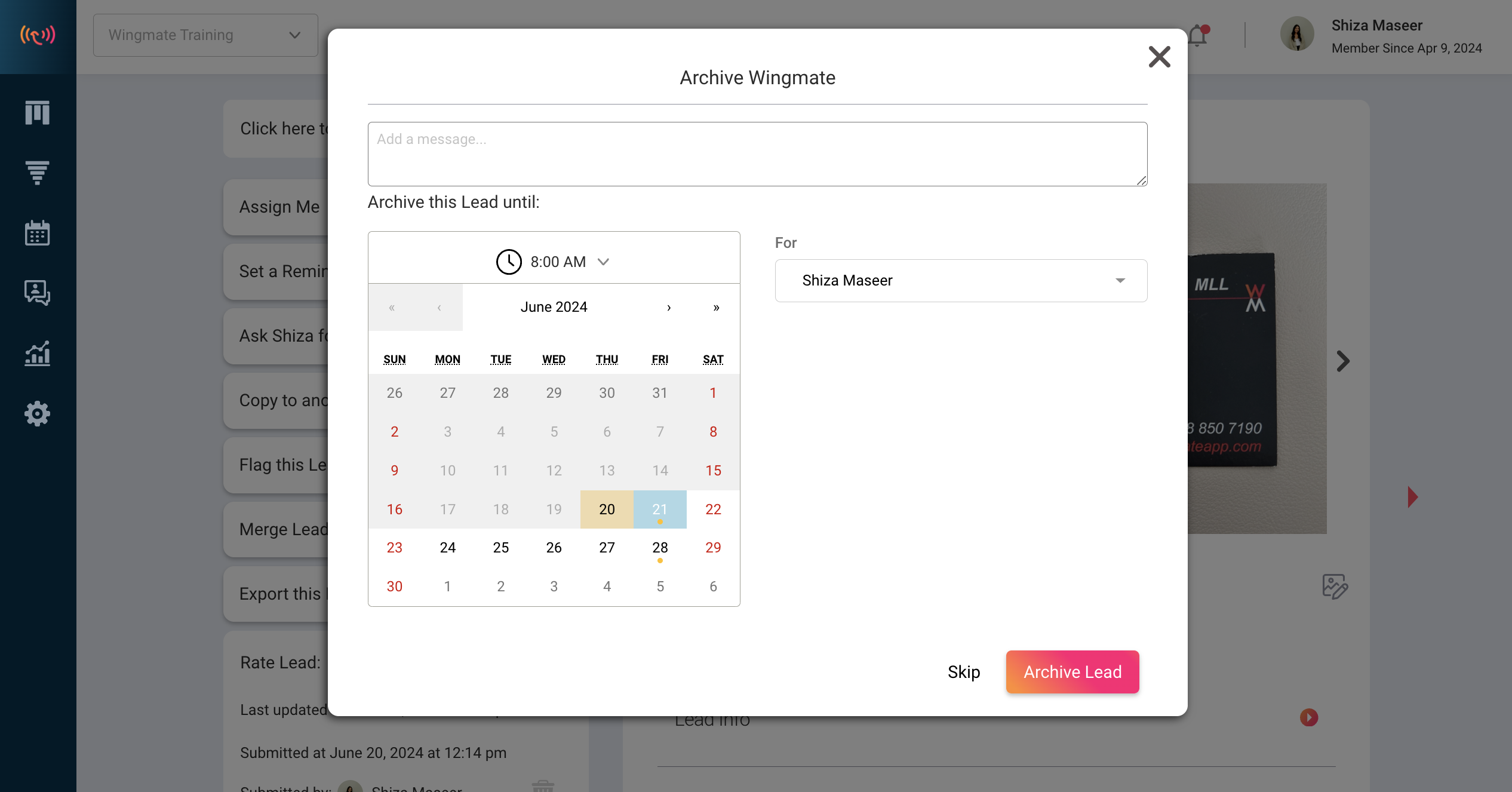
Task: Click the notifications bell
Action: pyautogui.click(x=1198, y=35)
